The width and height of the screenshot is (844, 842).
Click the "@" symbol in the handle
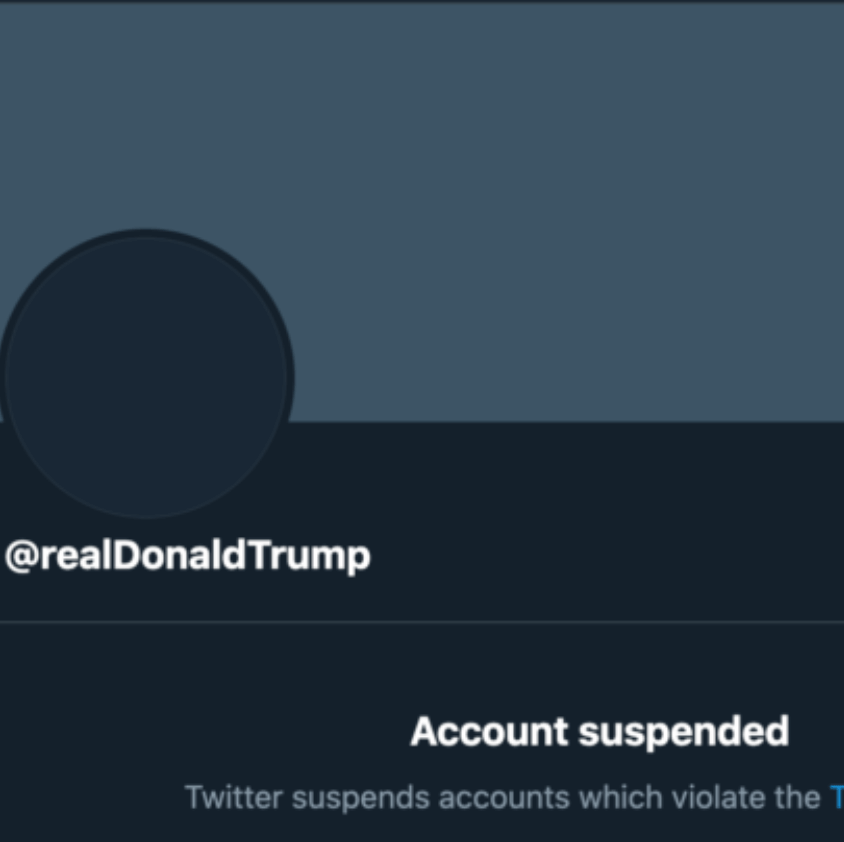(21, 555)
